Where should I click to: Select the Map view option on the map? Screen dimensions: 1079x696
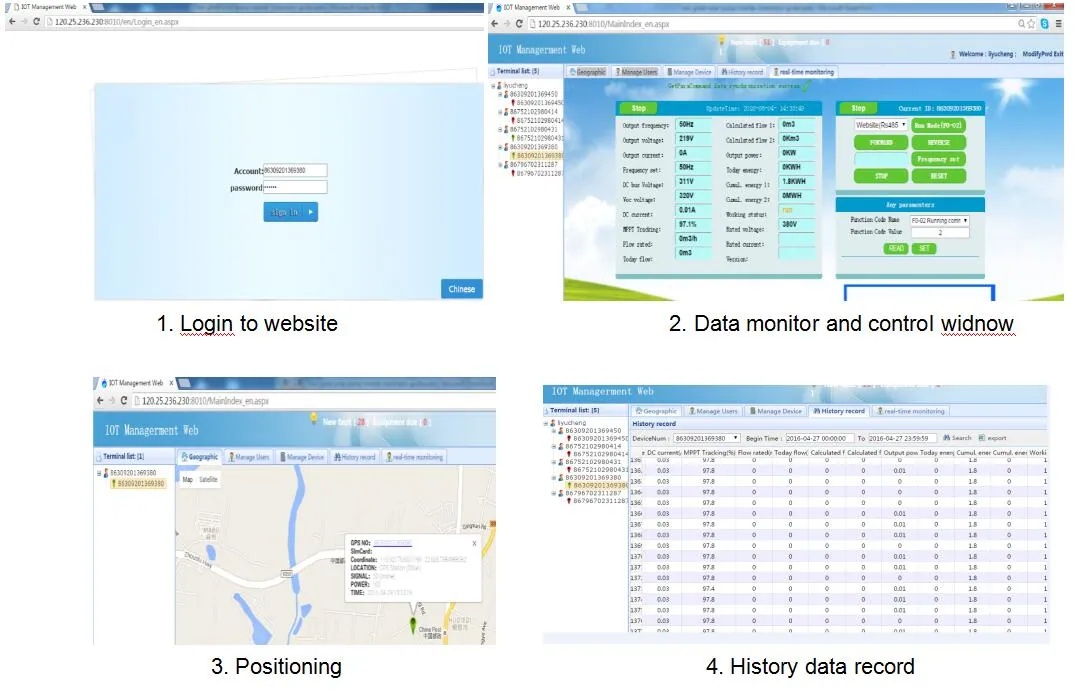click(x=187, y=479)
